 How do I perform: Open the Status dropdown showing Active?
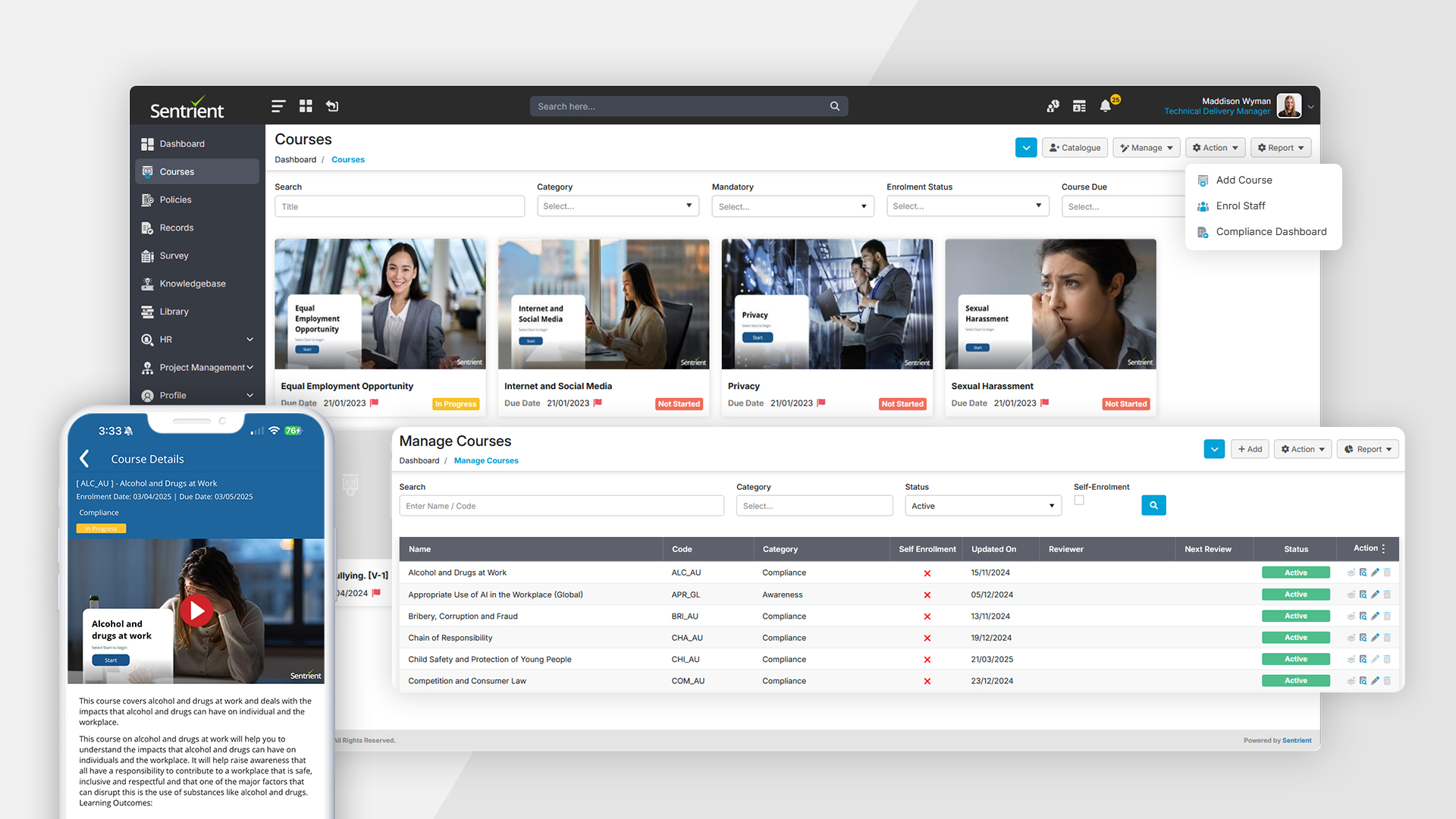pos(983,505)
